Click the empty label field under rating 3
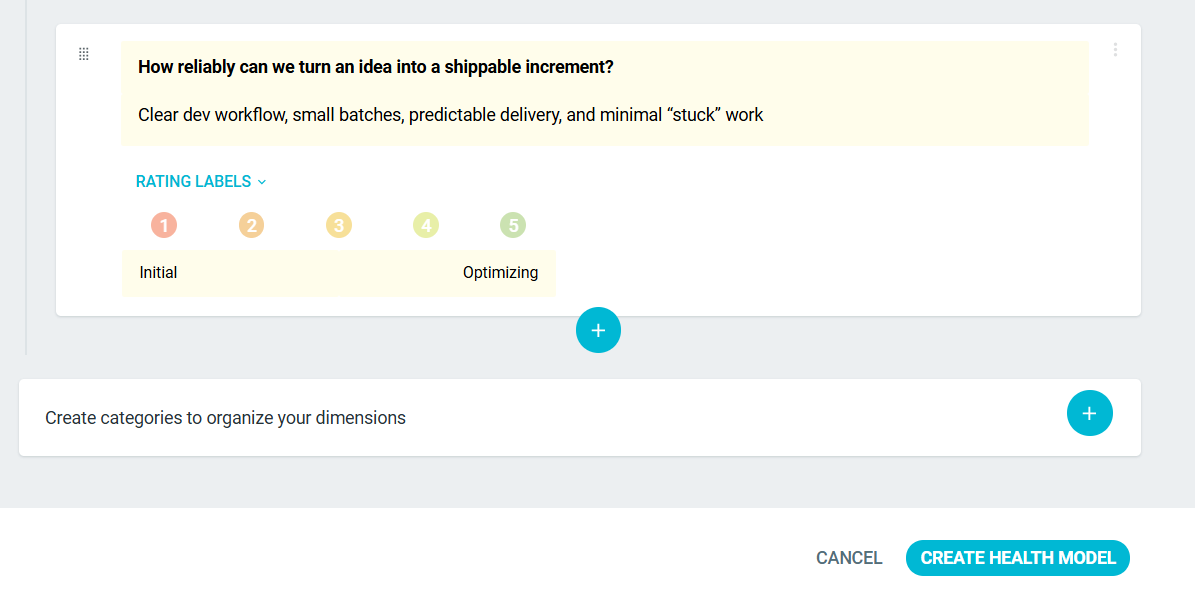Screen dimensions: 1195x595 tap(339, 273)
